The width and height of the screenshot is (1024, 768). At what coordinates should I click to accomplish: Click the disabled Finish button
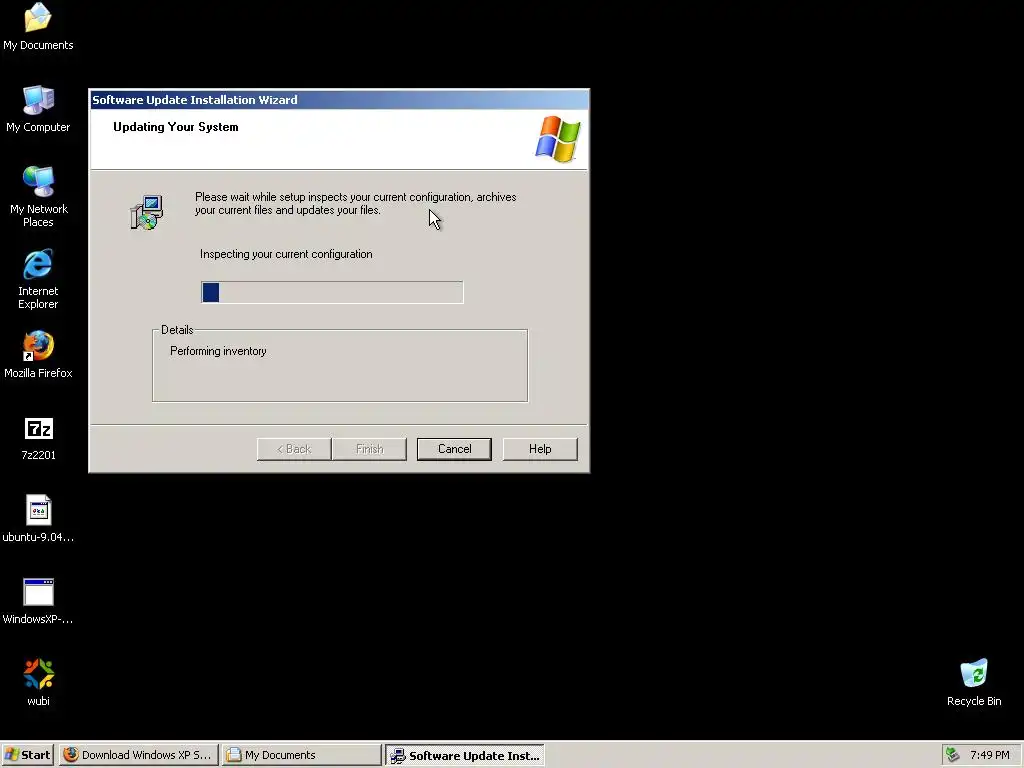coord(370,449)
